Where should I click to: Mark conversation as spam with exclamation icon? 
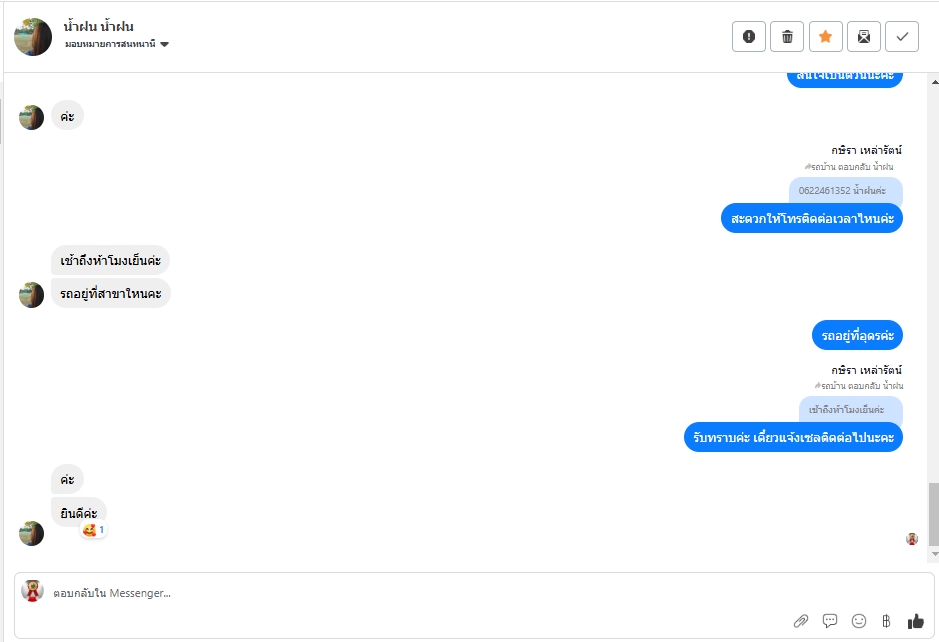(x=749, y=37)
